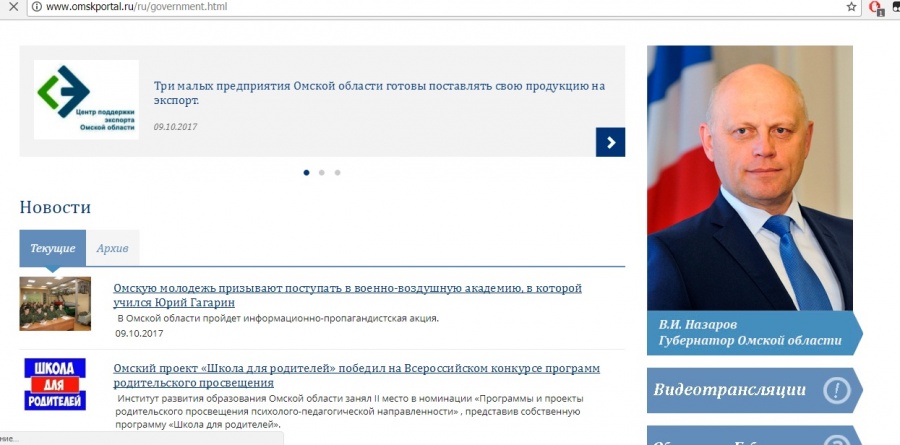Click text about информационно-пропагандистская акция
The width and height of the screenshot is (900, 445).
pyautogui.click(x=278, y=318)
